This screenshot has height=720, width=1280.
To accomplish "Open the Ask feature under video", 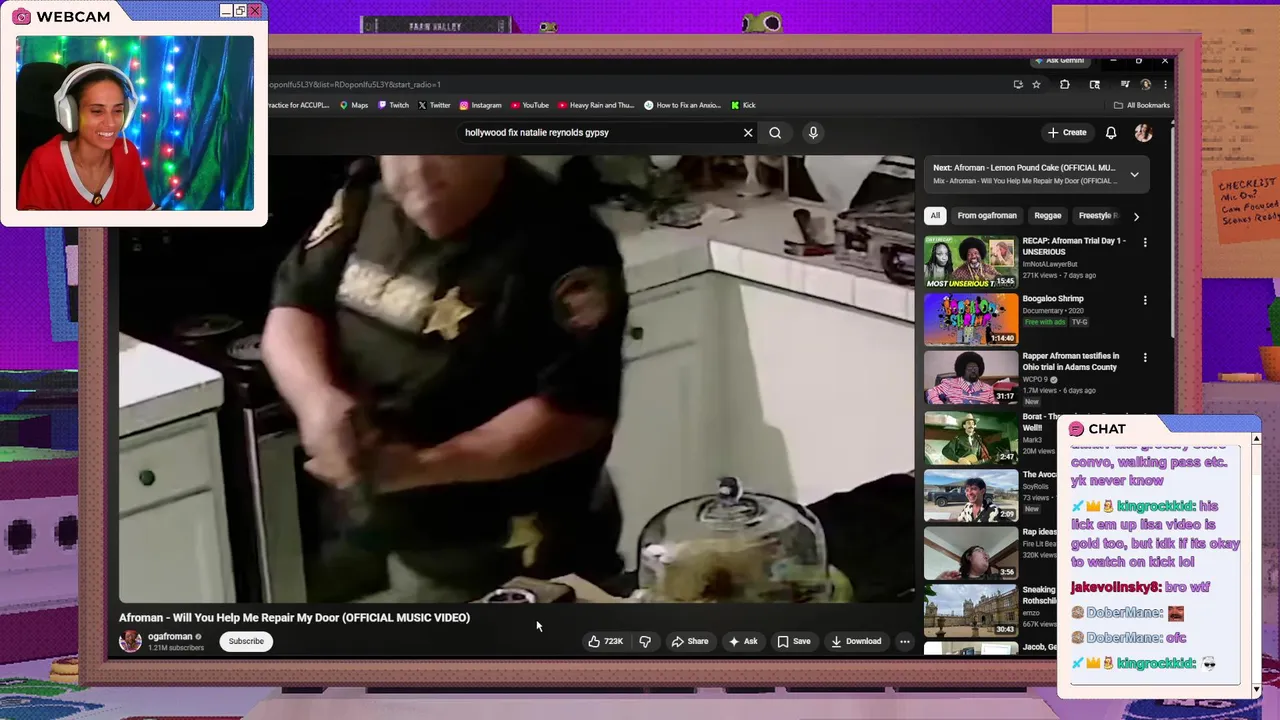I will pos(743,641).
